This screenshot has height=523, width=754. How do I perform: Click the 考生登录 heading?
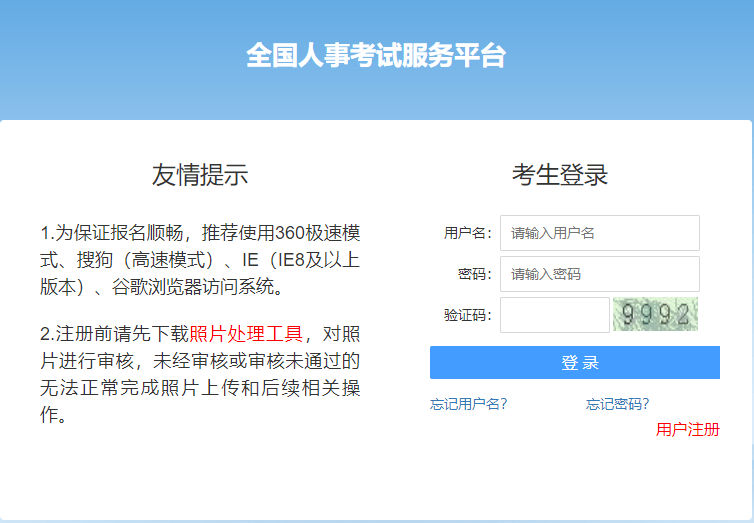click(560, 175)
